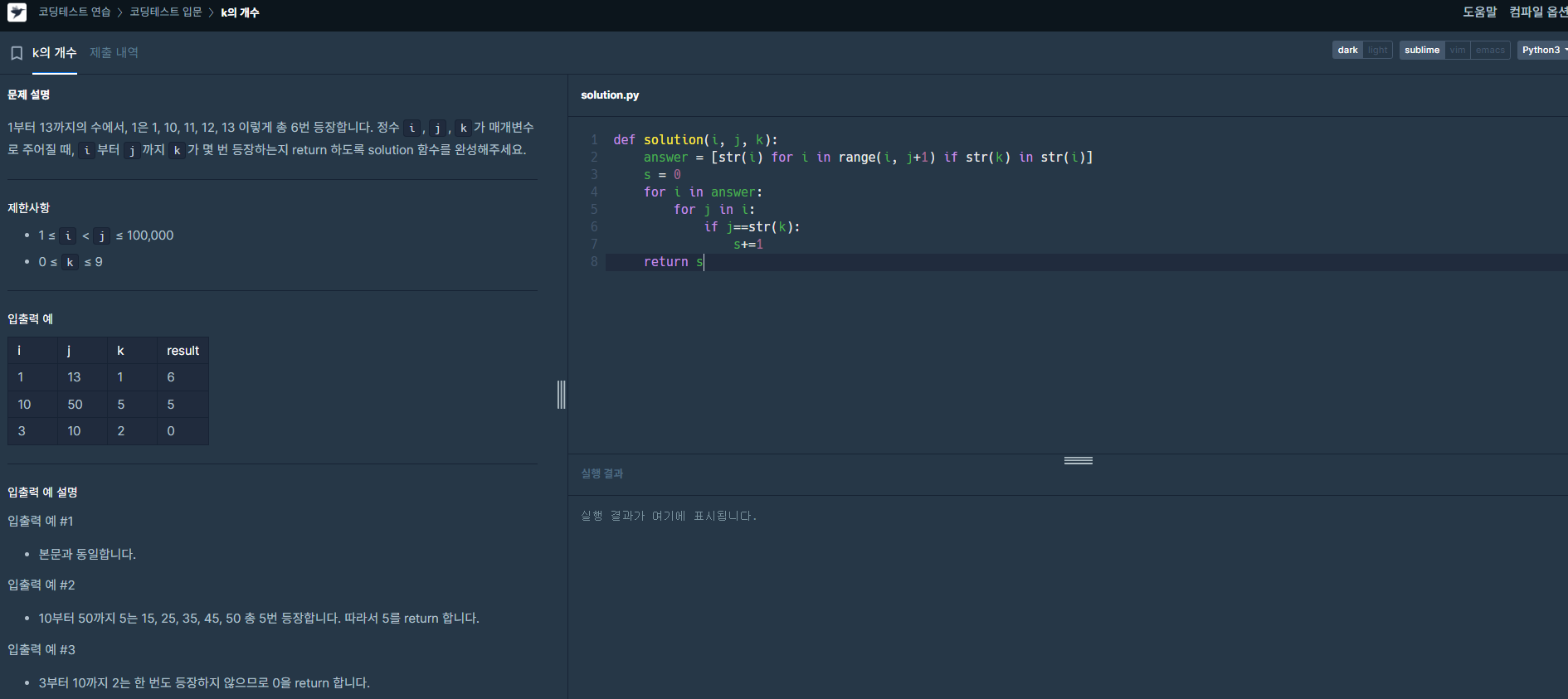This screenshot has height=699, width=1568.
Task: Switch editor theme to dark
Action: [1347, 50]
